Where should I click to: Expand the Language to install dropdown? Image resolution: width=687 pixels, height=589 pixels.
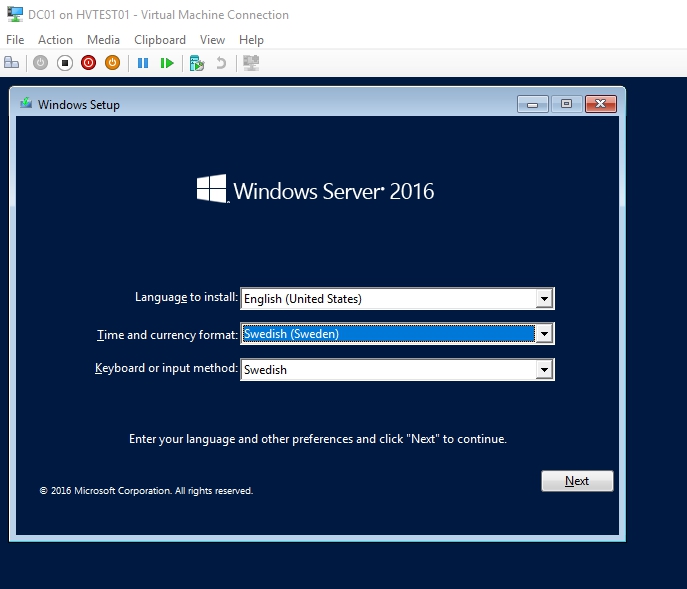[544, 298]
